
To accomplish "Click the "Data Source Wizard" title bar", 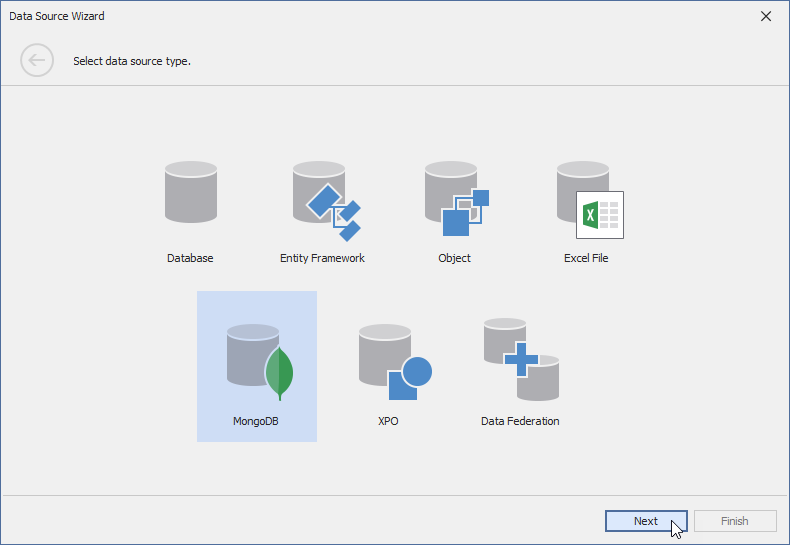I will (x=300, y=16).
